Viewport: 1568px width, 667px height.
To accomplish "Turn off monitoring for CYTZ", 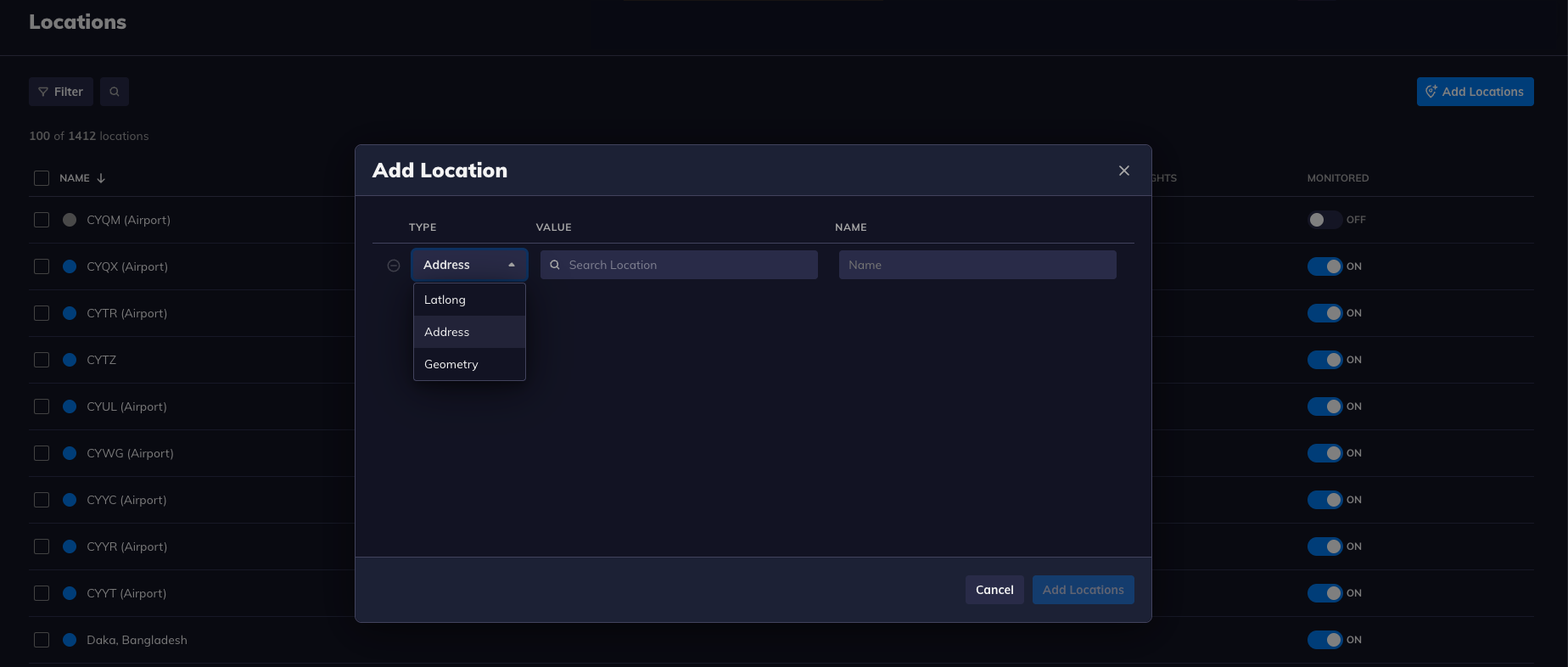I will point(1324,360).
